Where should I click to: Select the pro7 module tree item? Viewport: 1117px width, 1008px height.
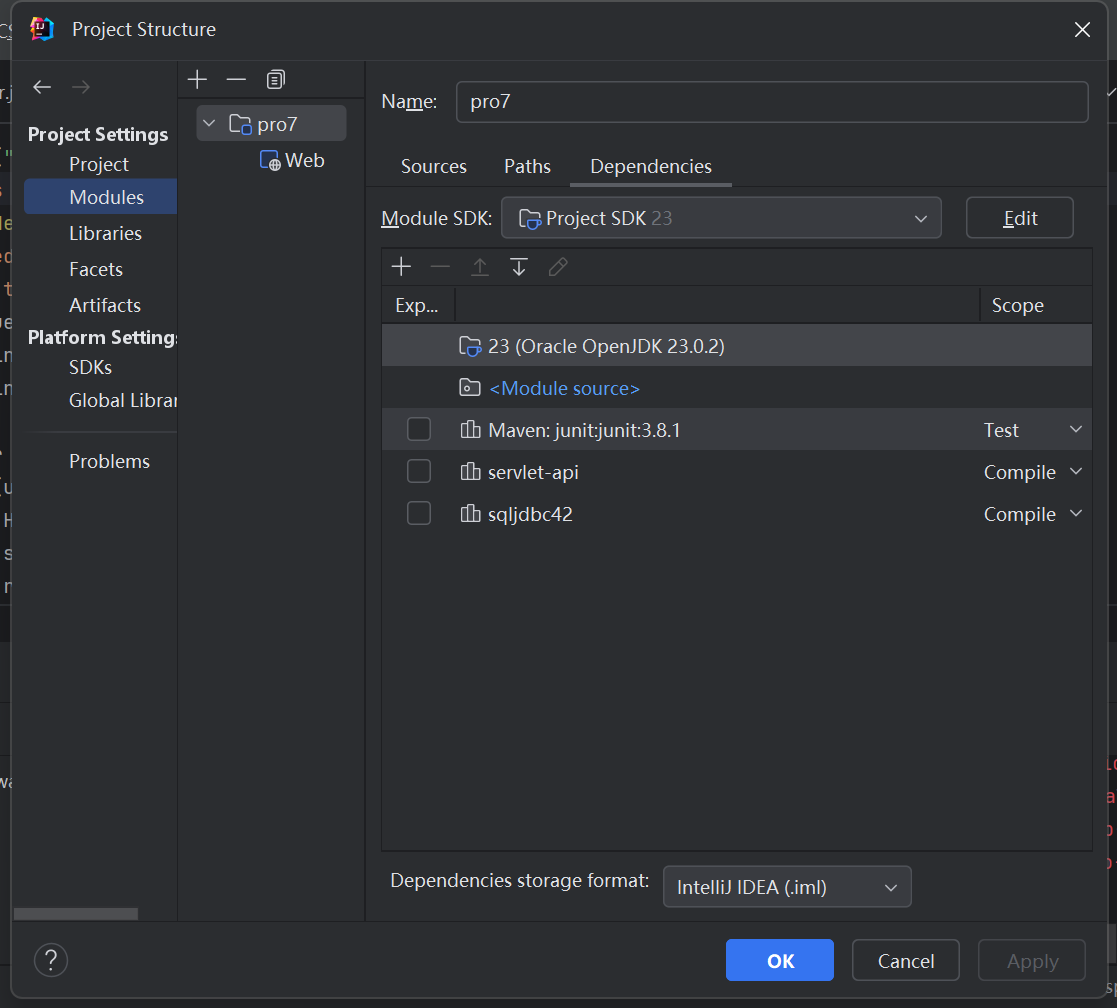point(271,124)
